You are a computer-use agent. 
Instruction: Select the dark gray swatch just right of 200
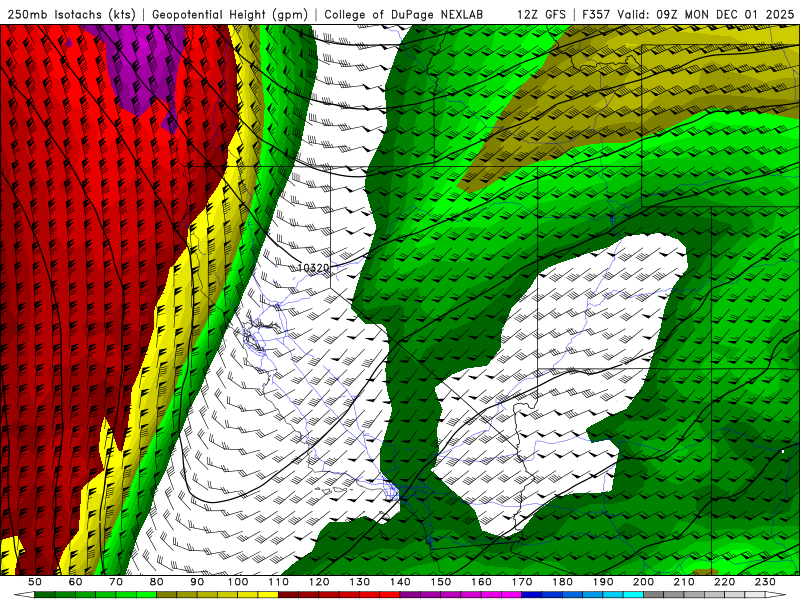click(x=654, y=595)
